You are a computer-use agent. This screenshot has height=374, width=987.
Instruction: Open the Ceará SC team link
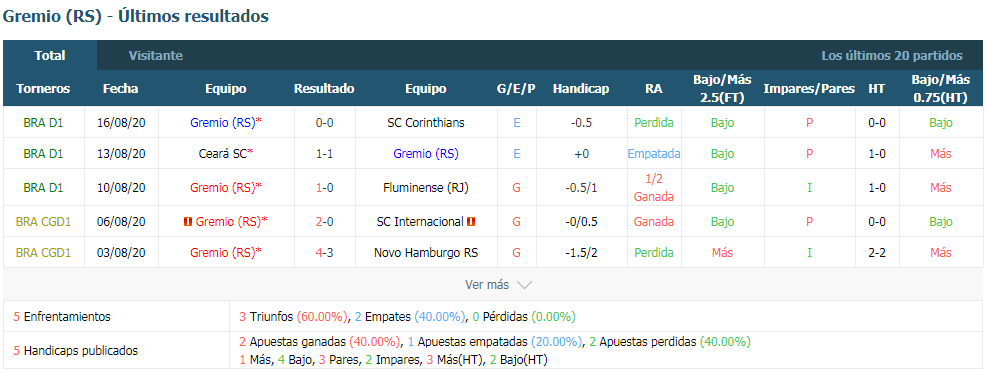(x=225, y=154)
